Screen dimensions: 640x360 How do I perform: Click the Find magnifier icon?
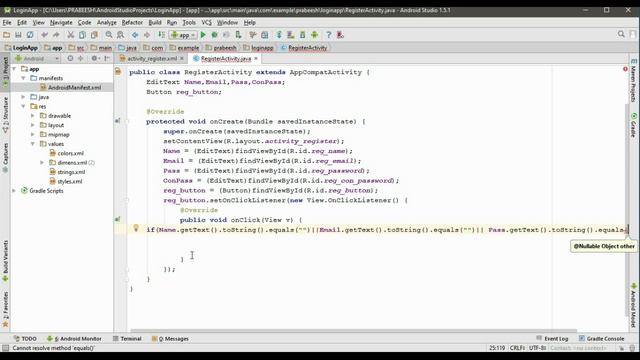(109, 35)
